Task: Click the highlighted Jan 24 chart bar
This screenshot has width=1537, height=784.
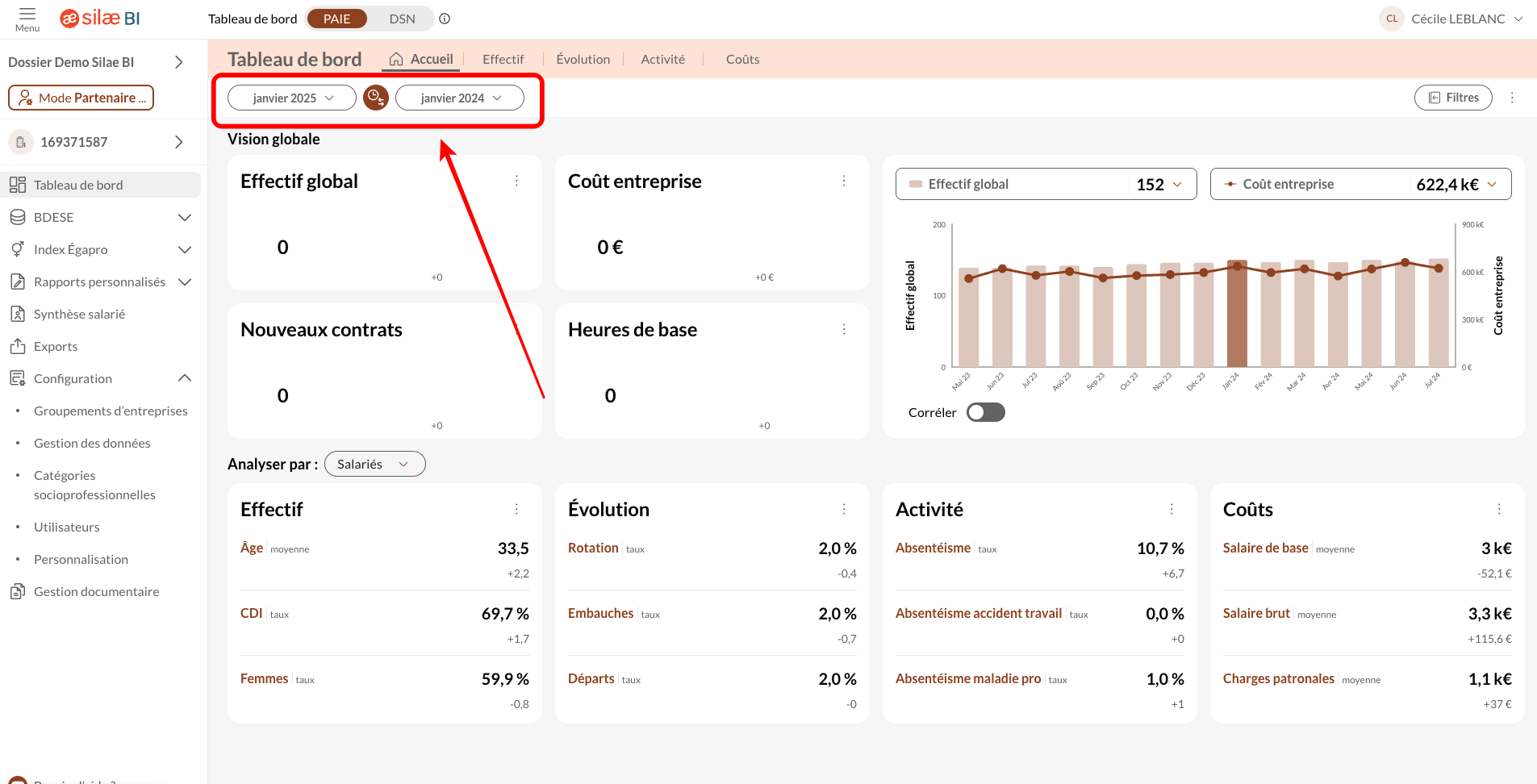Action: pyautogui.click(x=1236, y=315)
